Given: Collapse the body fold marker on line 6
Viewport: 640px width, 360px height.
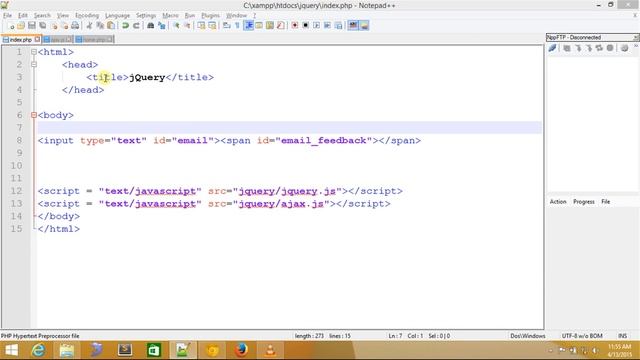Looking at the screenshot, I should [34, 115].
